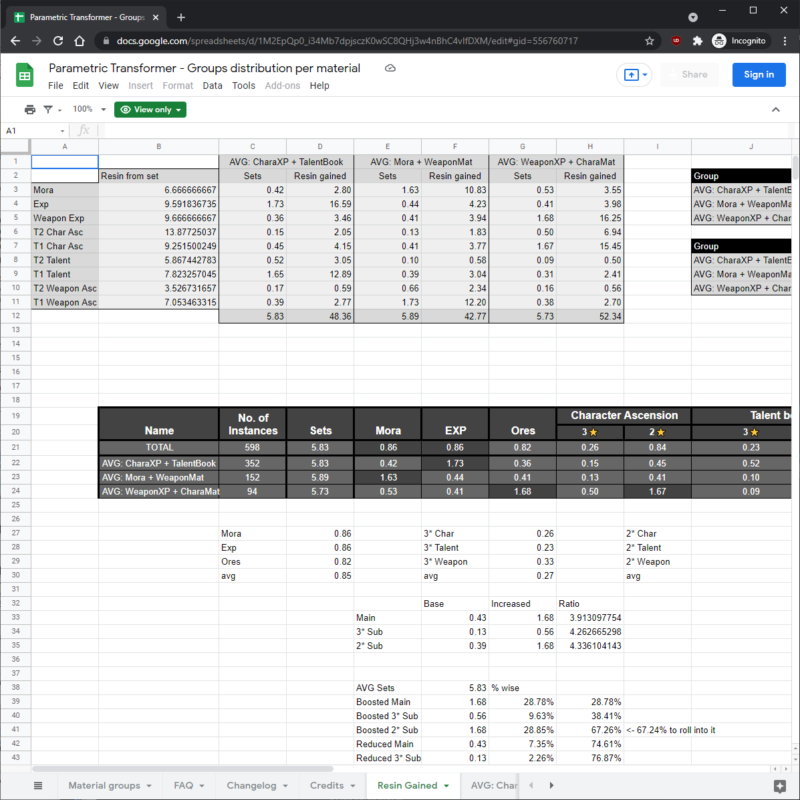Open the View only dropdown arrow
Image resolution: width=800 pixels, height=800 pixels.
point(180,109)
